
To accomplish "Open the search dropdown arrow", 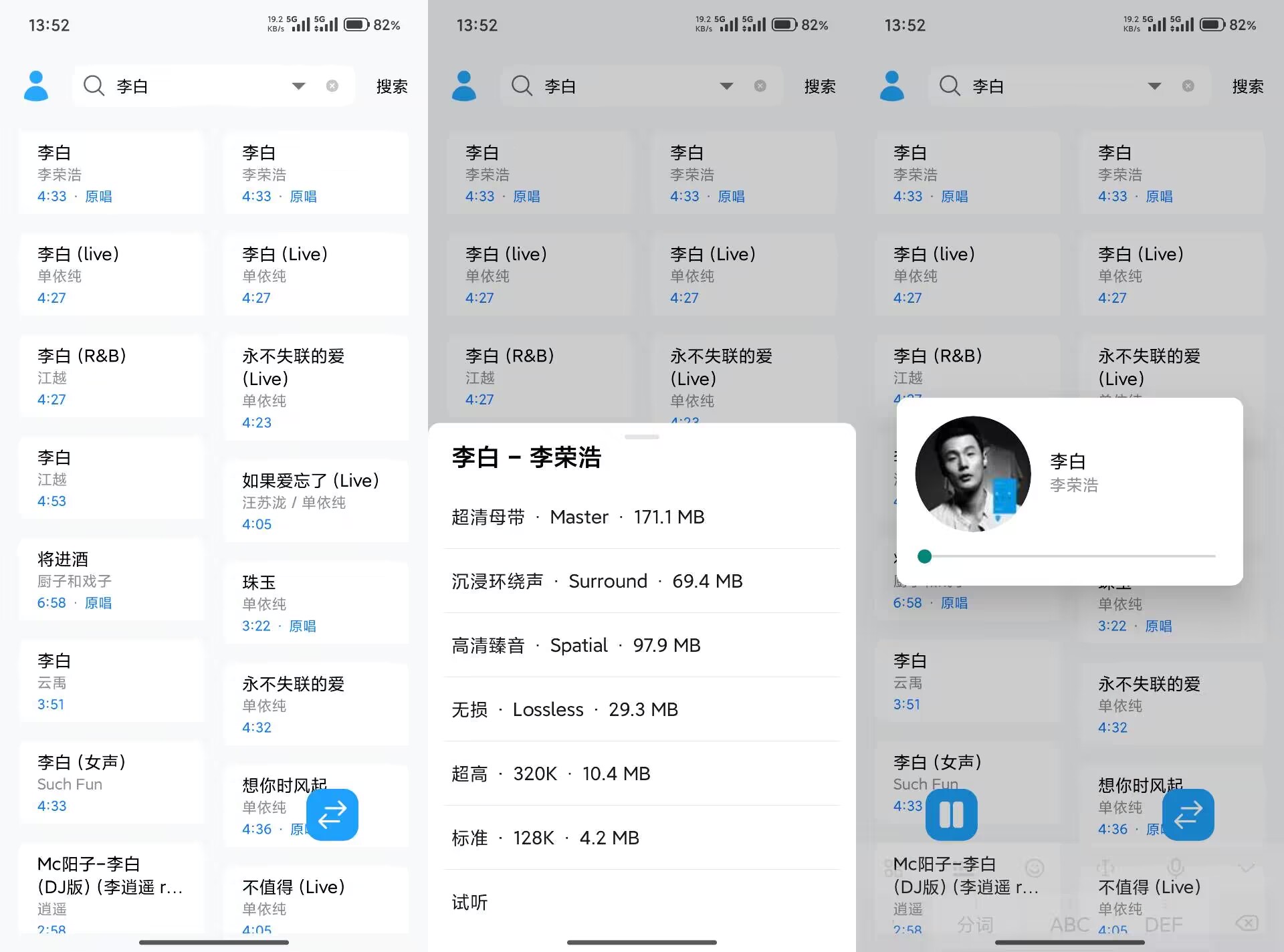I will (298, 86).
